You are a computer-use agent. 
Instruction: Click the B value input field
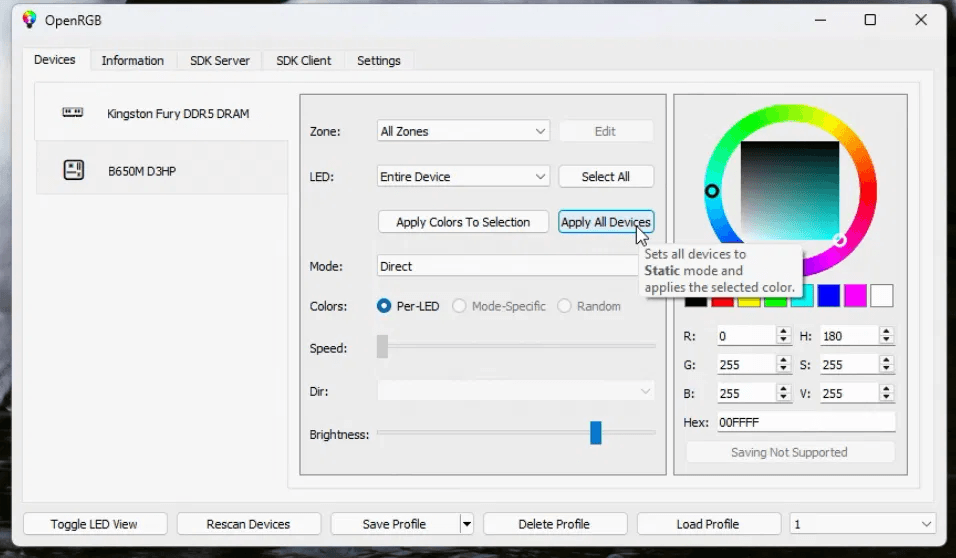(746, 393)
